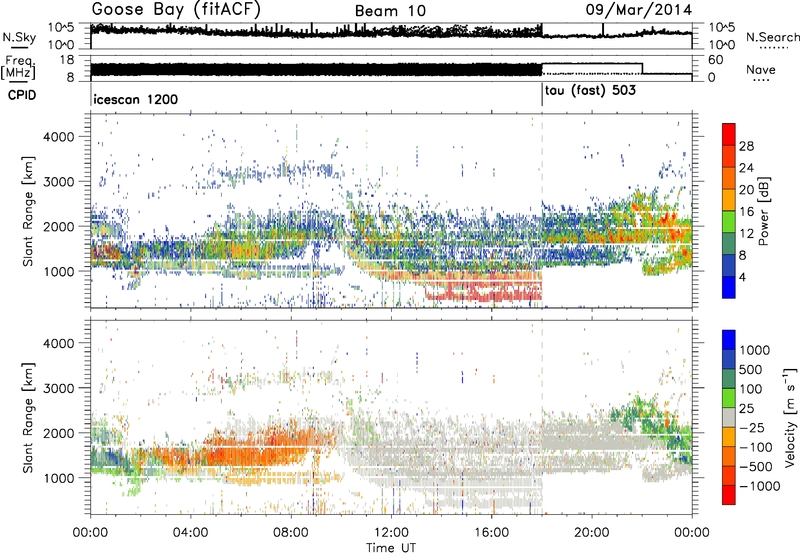Click the 'Beam 10' heading
Screen dimensions: 800x554
(x=390, y=11)
